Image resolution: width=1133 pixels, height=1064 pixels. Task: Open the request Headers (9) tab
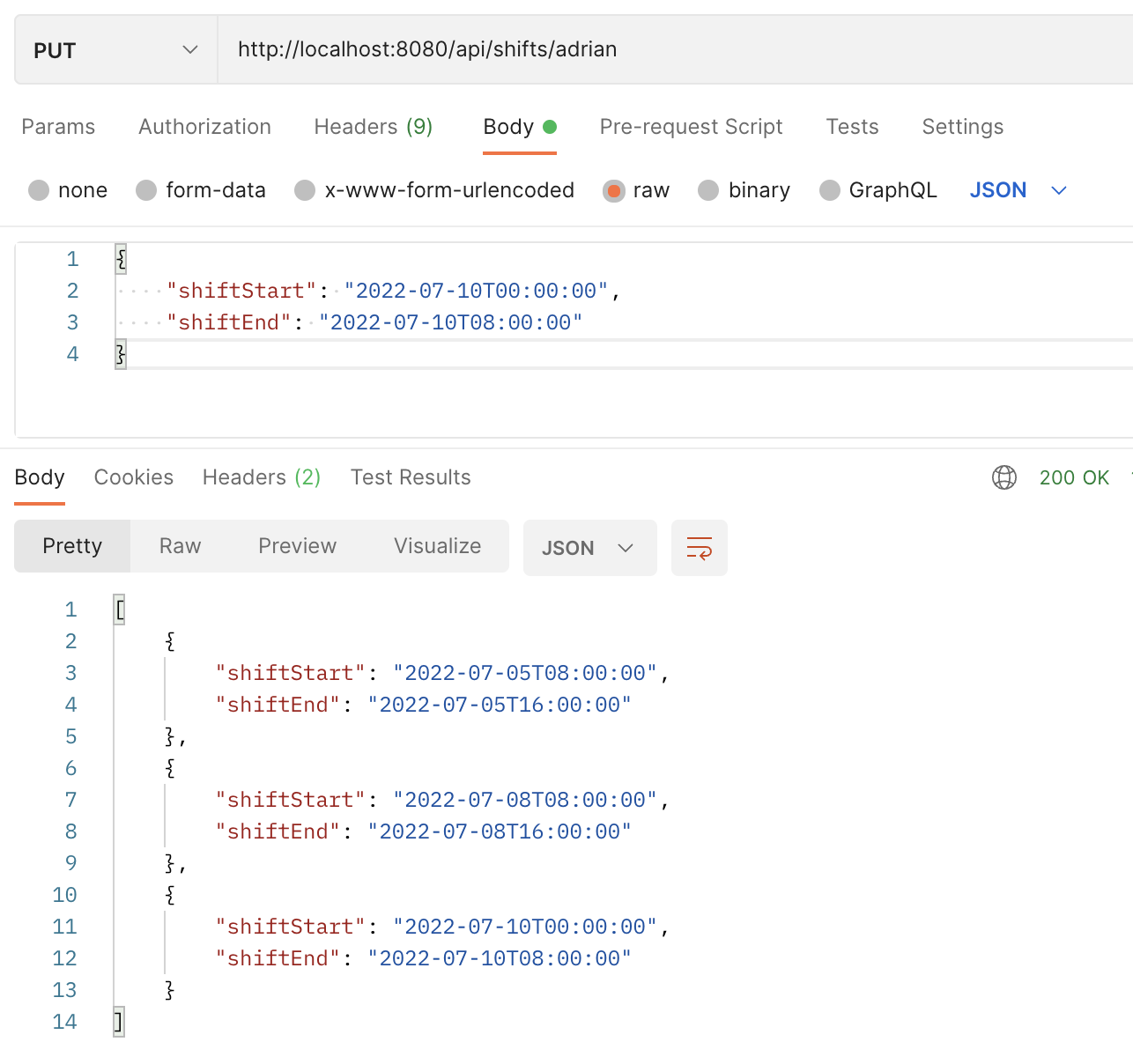(374, 127)
